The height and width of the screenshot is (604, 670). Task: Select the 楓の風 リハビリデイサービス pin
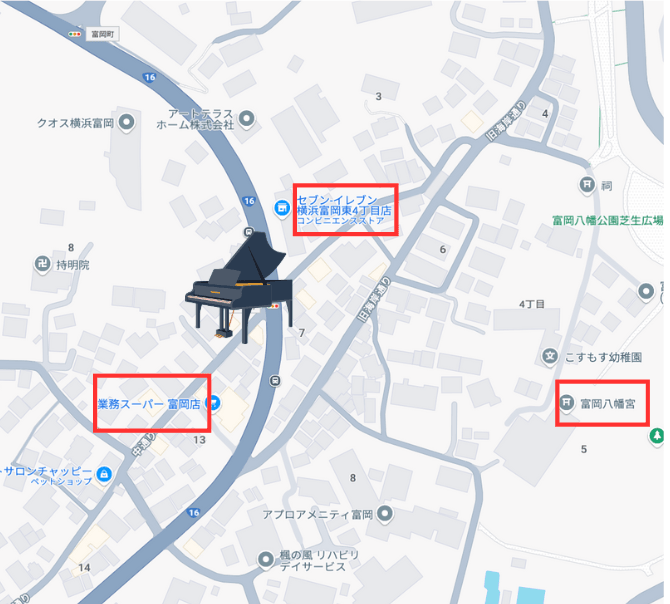pos(265,559)
